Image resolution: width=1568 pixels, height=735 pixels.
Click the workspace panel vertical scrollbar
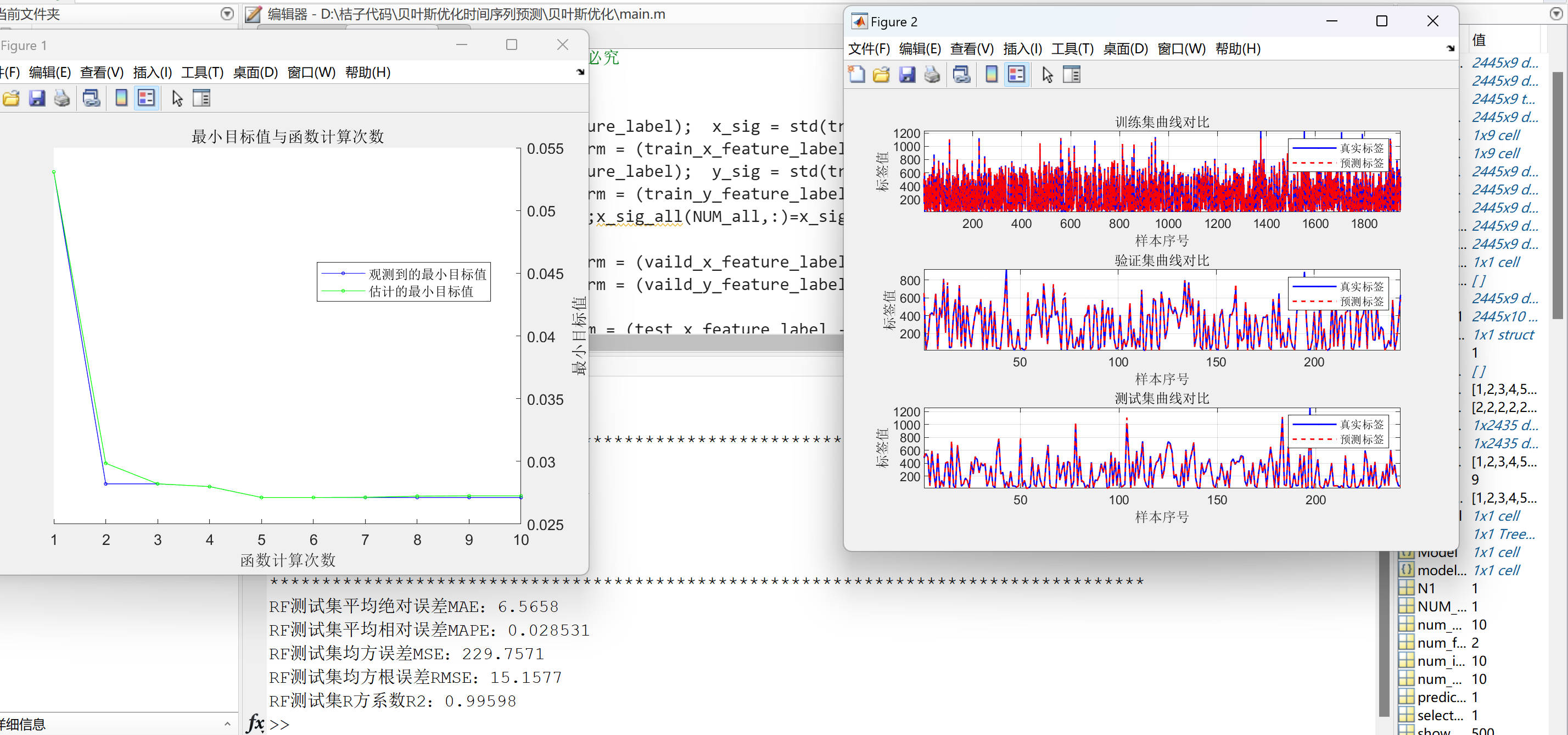point(1557,195)
